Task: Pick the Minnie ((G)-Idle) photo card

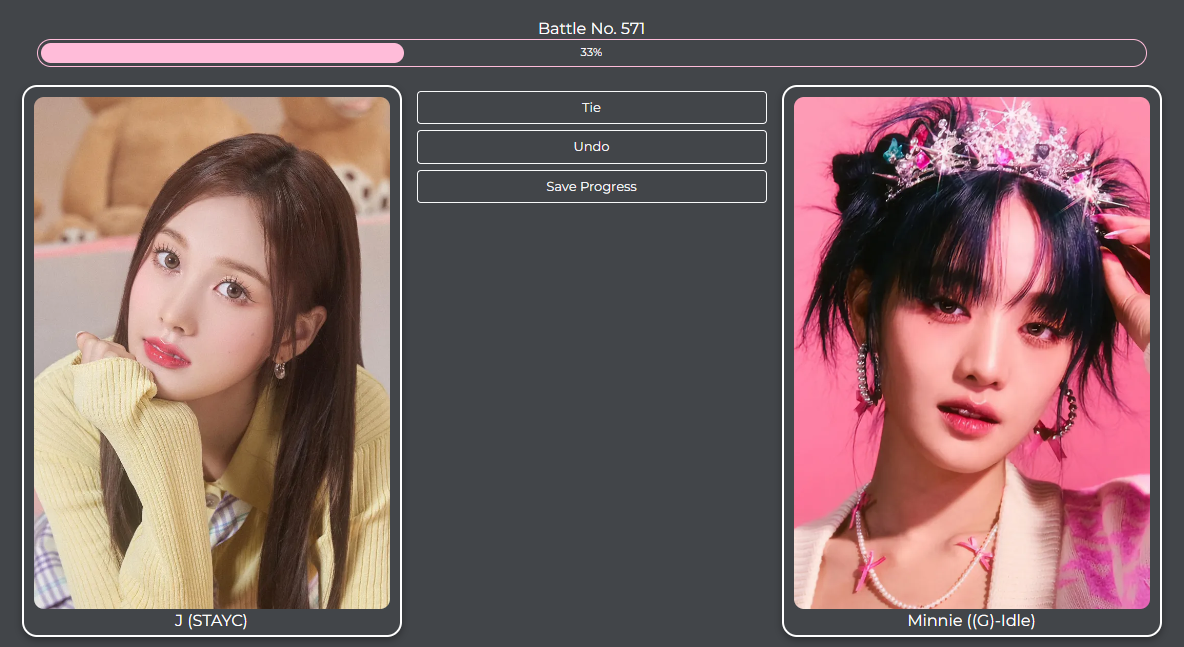Action: pyautogui.click(x=971, y=352)
